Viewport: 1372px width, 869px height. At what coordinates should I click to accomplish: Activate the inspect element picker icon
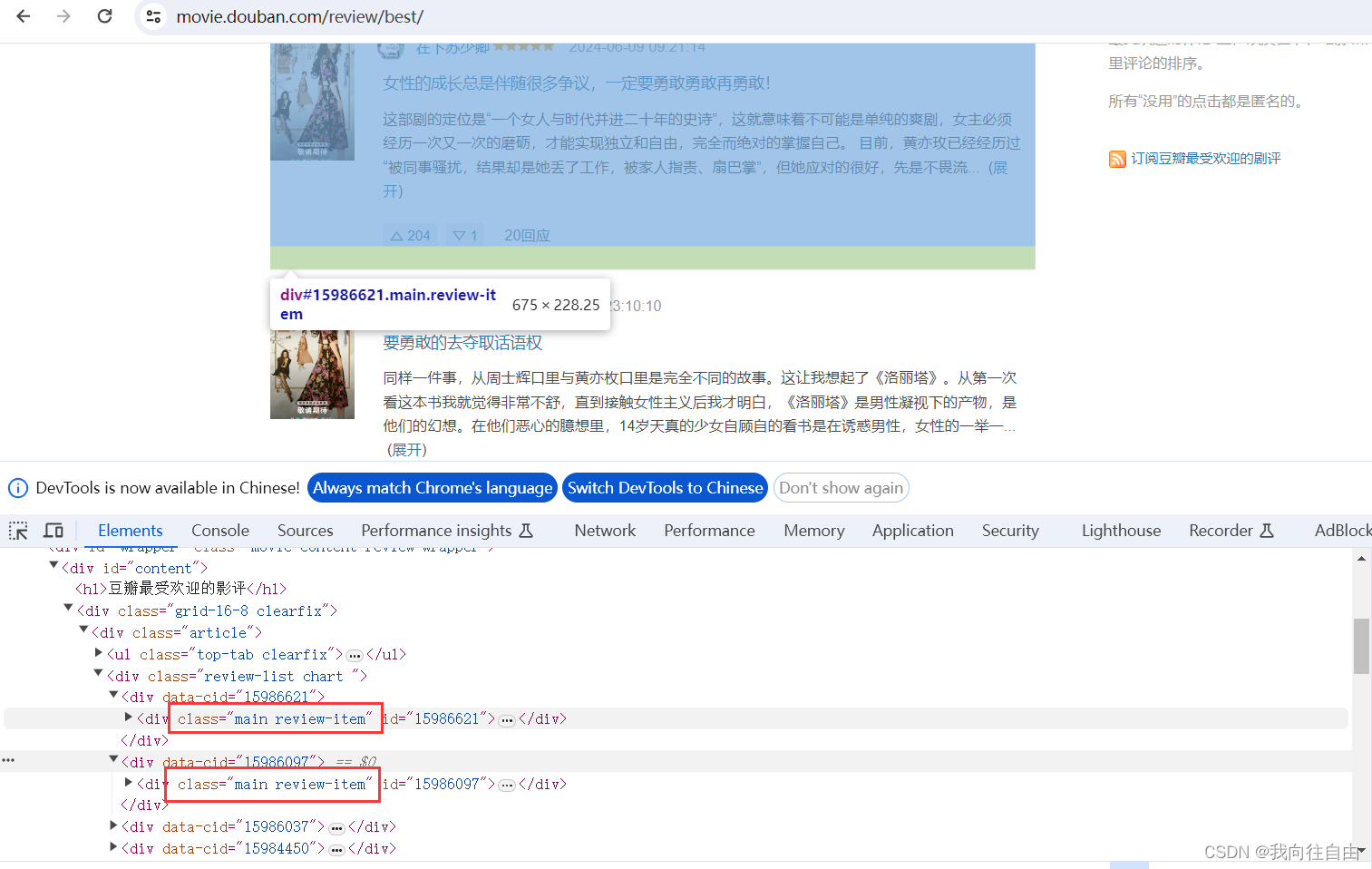pyautogui.click(x=18, y=531)
